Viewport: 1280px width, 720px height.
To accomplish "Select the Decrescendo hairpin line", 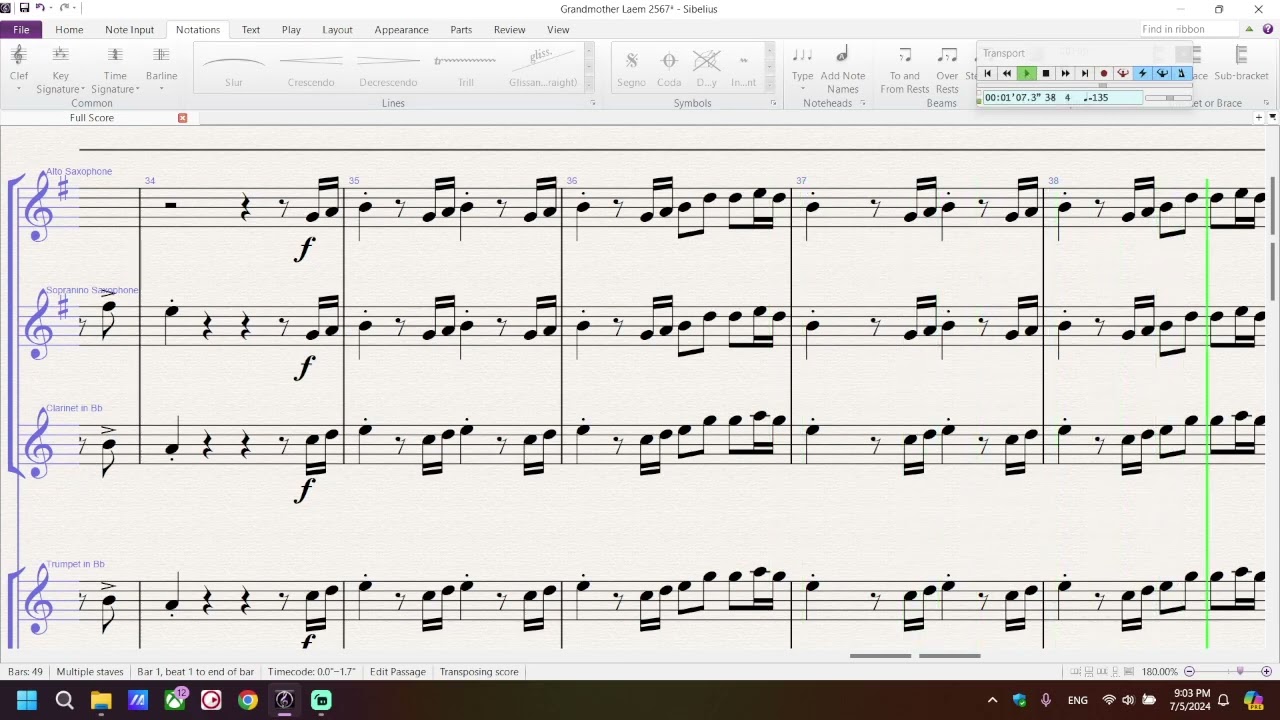I will tap(388, 68).
